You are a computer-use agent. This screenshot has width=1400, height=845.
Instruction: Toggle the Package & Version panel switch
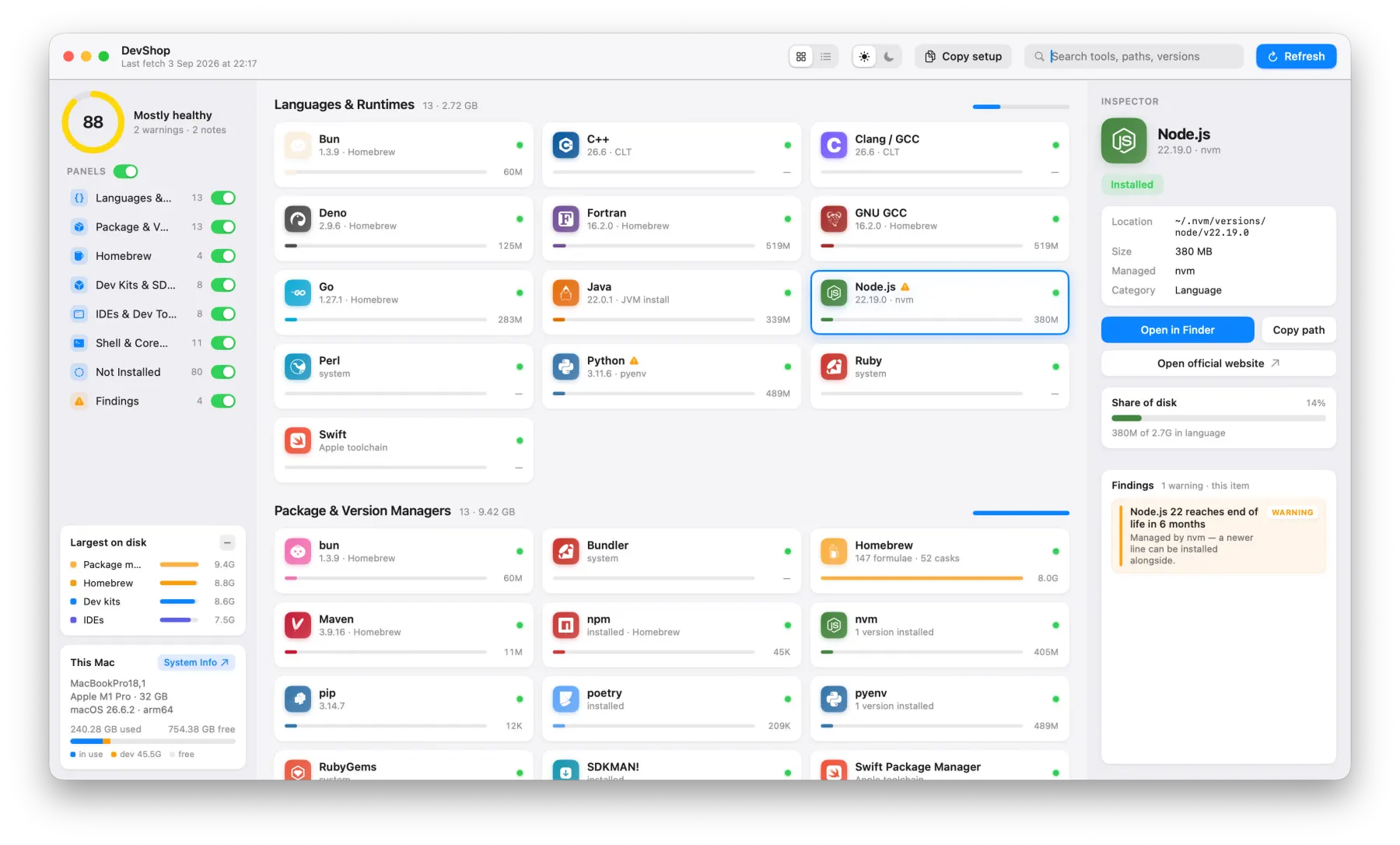(x=223, y=226)
